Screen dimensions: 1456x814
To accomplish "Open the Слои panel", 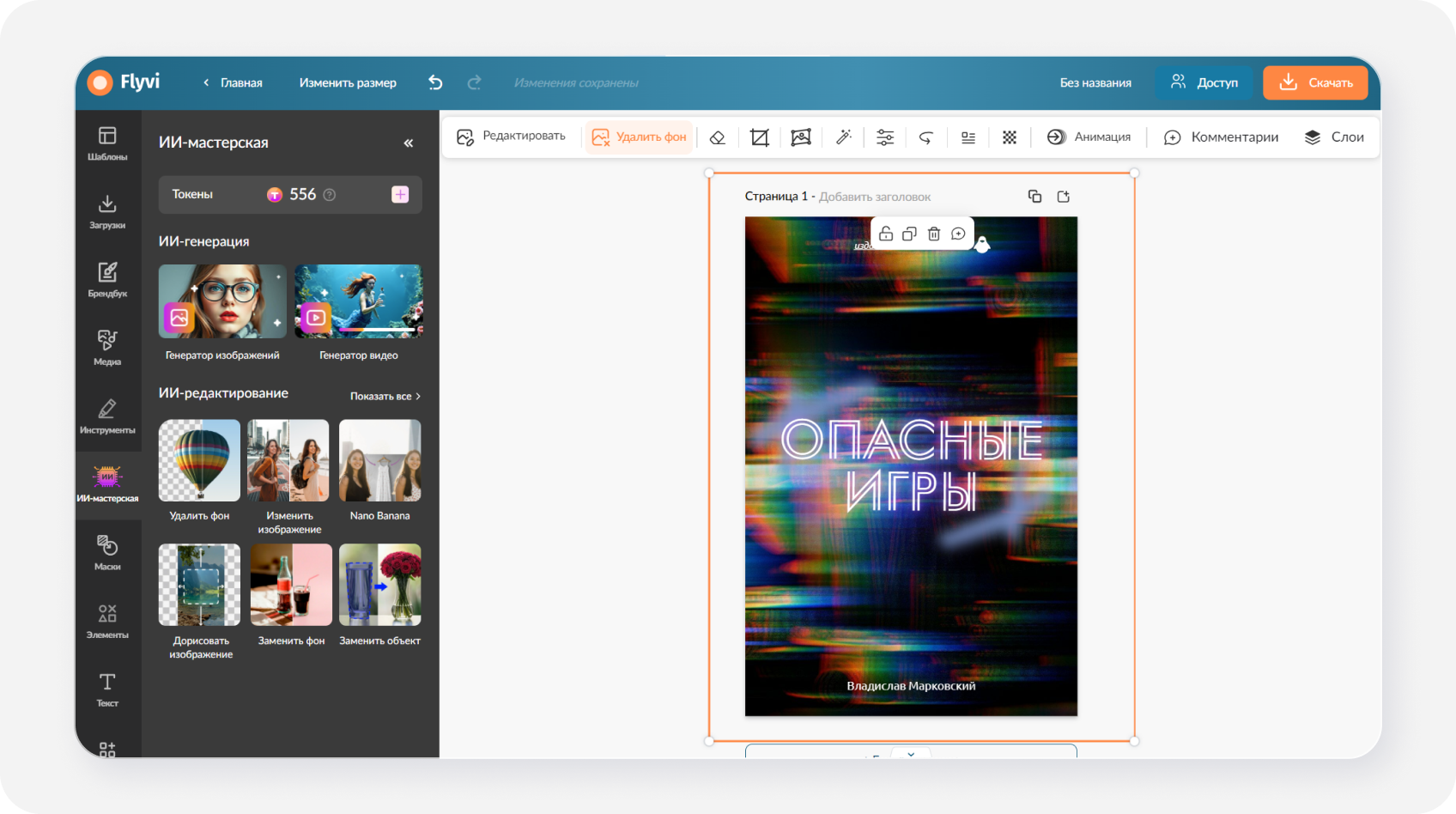I will tap(1334, 137).
